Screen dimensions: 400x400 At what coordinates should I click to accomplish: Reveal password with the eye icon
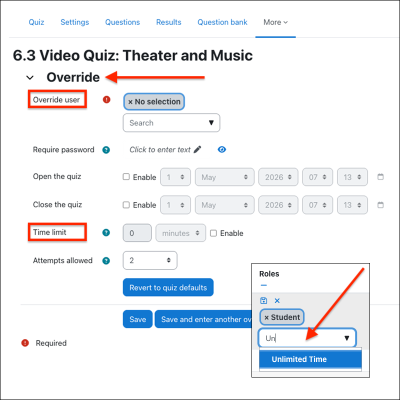[222, 150]
